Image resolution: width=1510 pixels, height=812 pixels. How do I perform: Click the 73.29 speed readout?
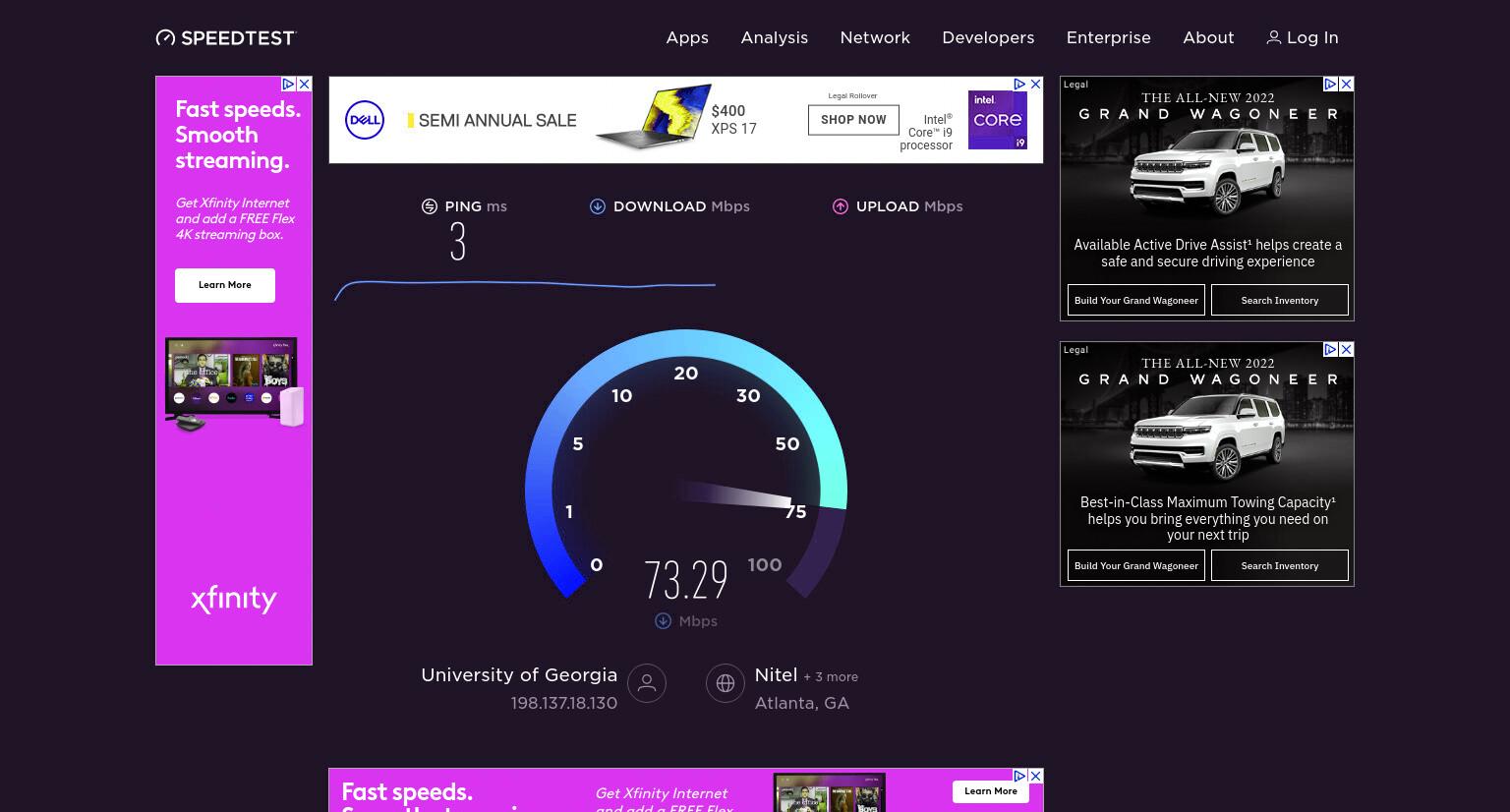pyautogui.click(x=686, y=580)
